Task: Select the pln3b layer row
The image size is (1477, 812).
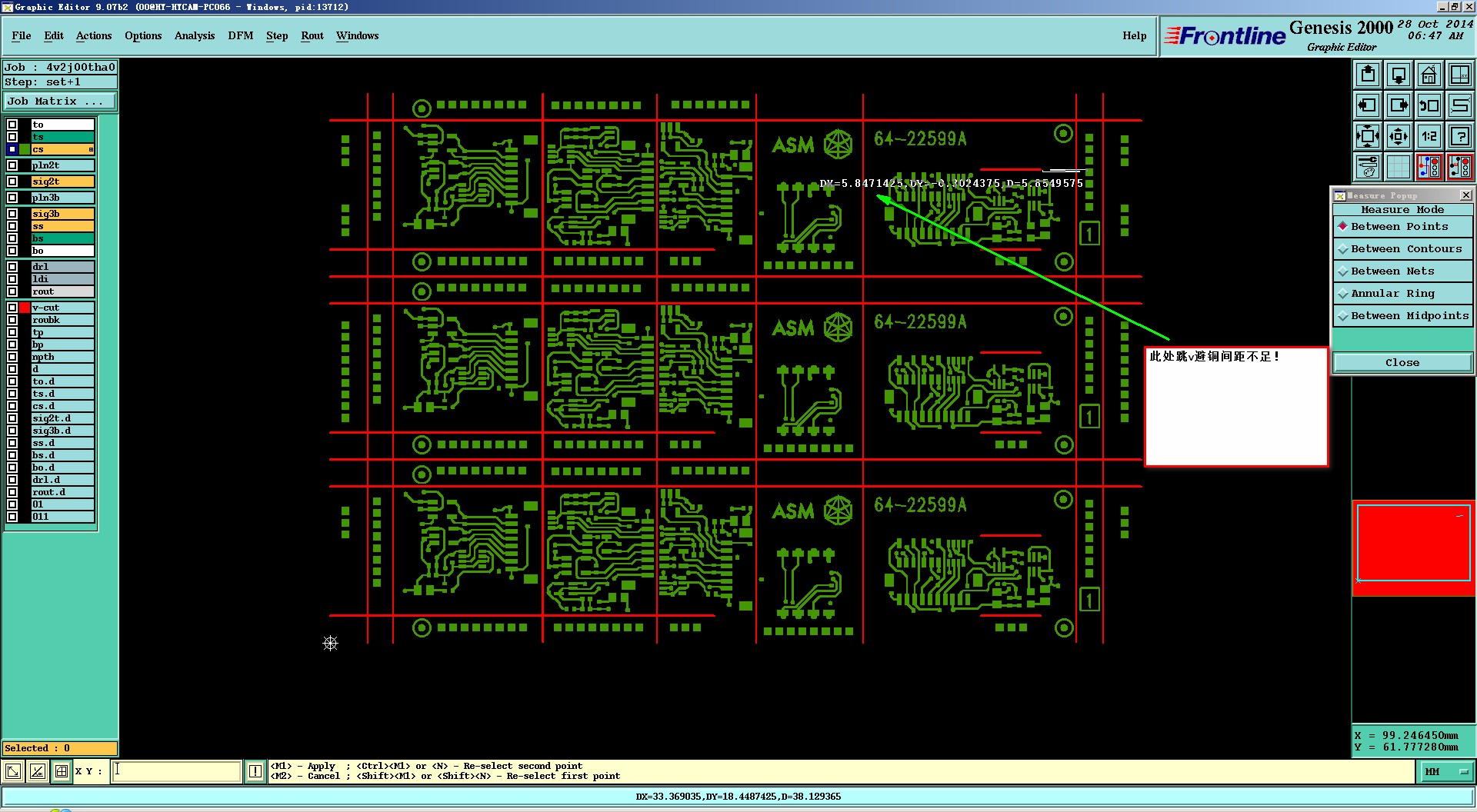Action: point(62,198)
